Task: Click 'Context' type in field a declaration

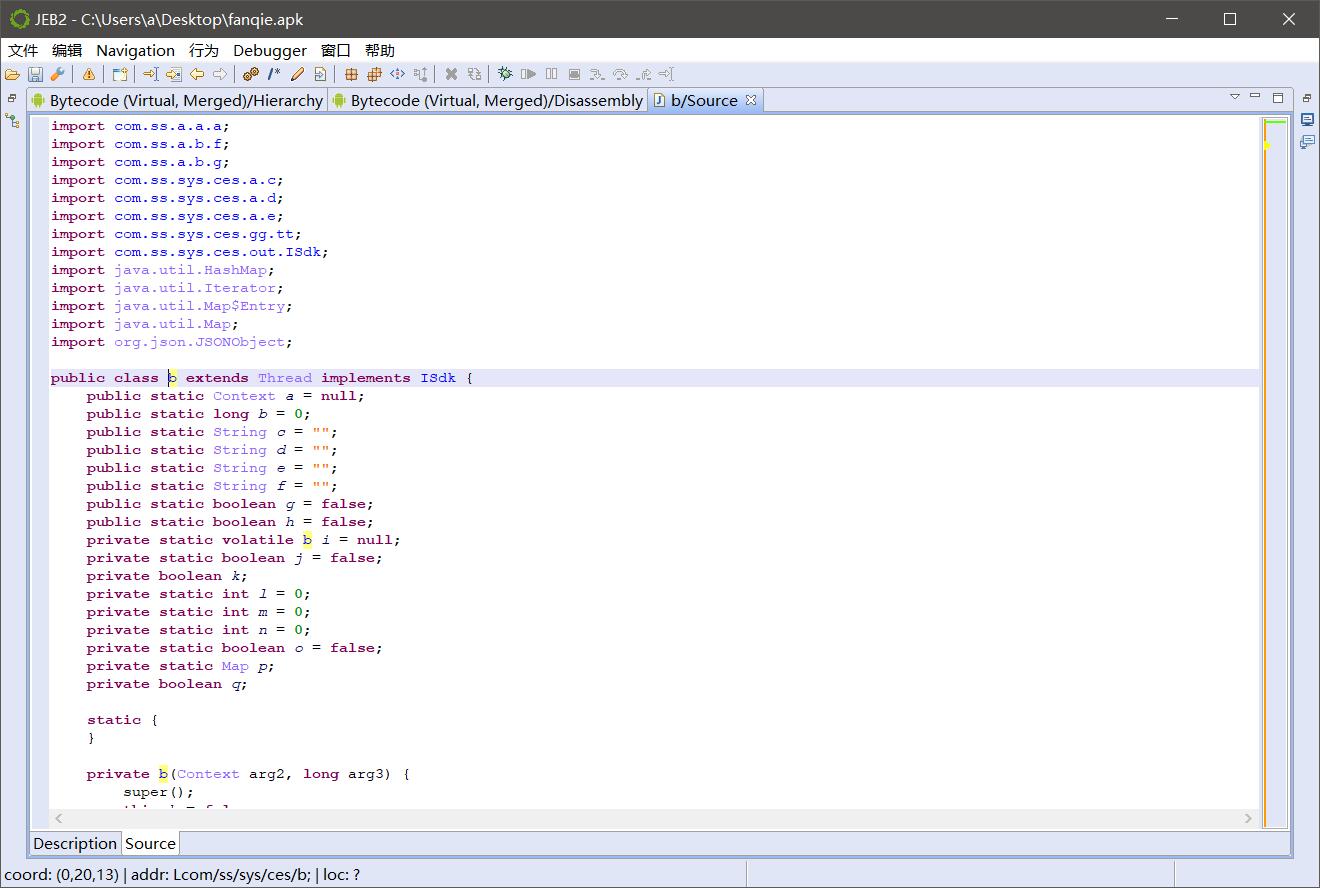Action: (x=244, y=396)
